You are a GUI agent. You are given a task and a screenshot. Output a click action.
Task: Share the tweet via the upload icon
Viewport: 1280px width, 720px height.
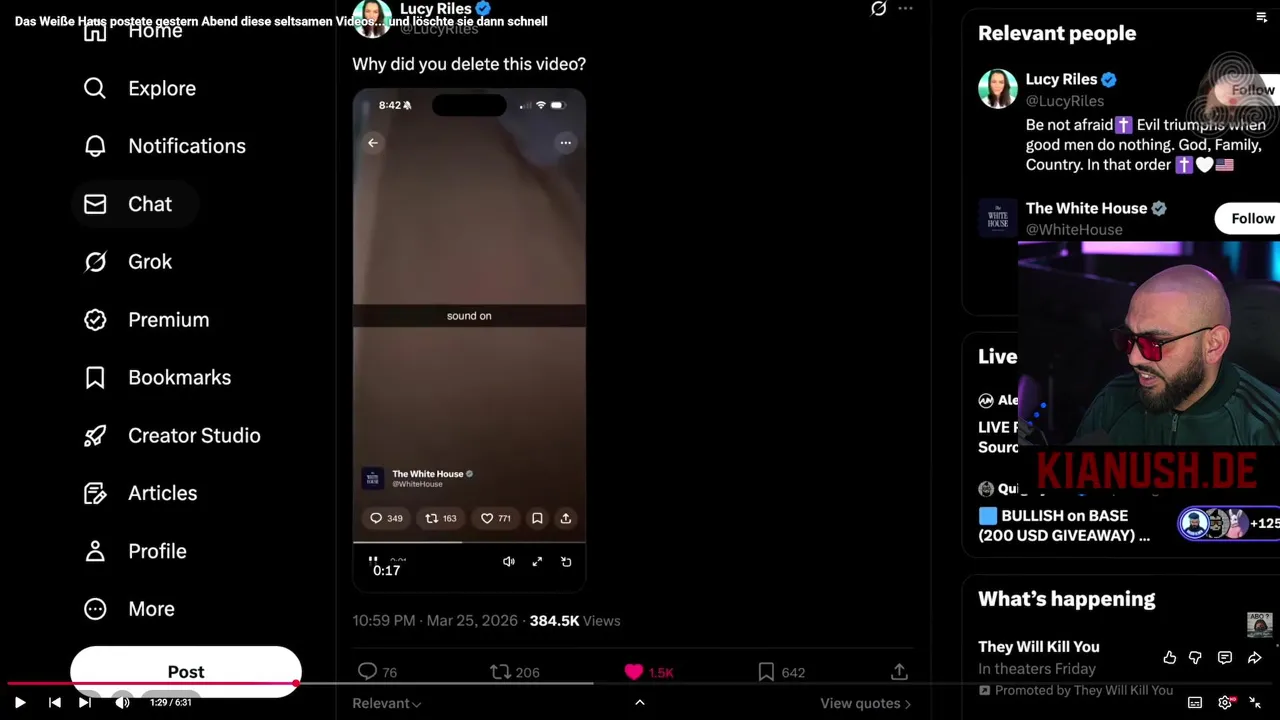tap(899, 672)
